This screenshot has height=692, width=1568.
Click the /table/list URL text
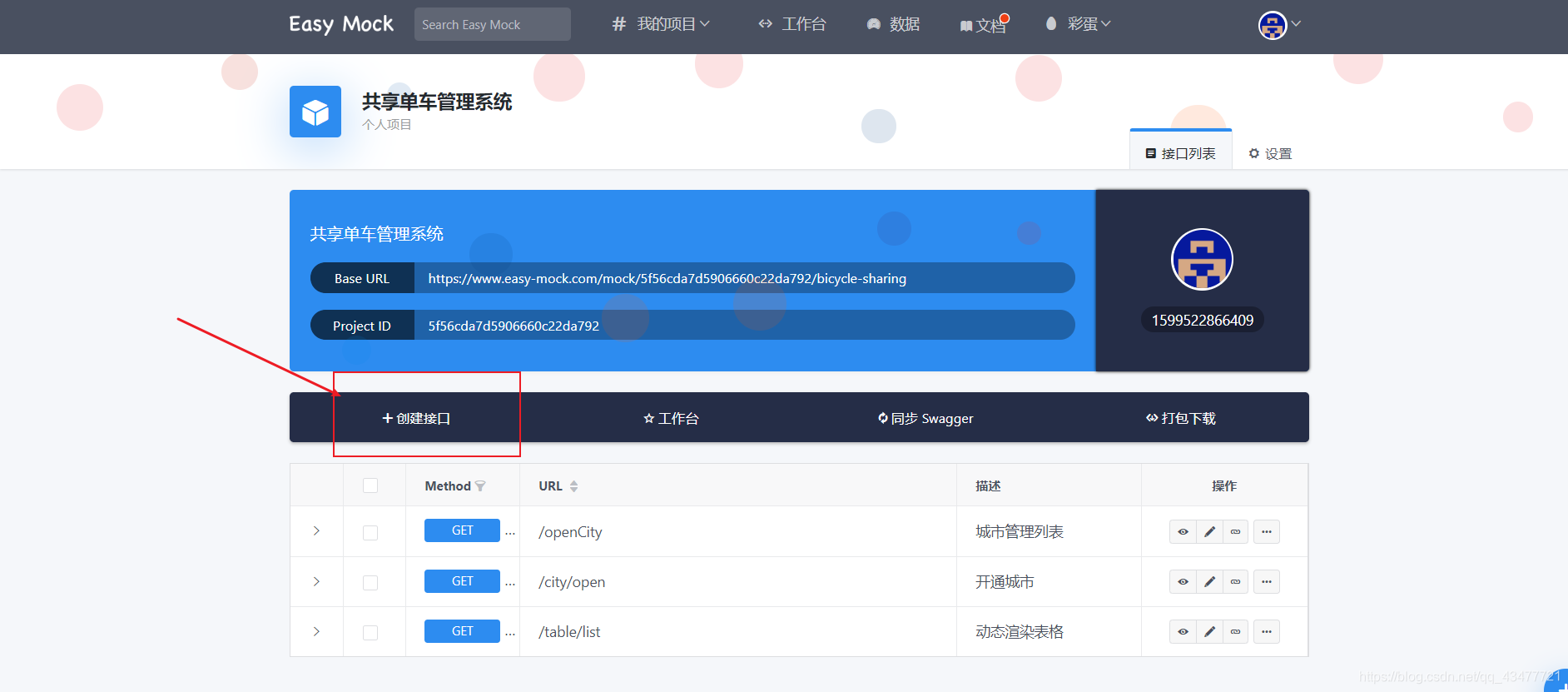click(x=569, y=631)
